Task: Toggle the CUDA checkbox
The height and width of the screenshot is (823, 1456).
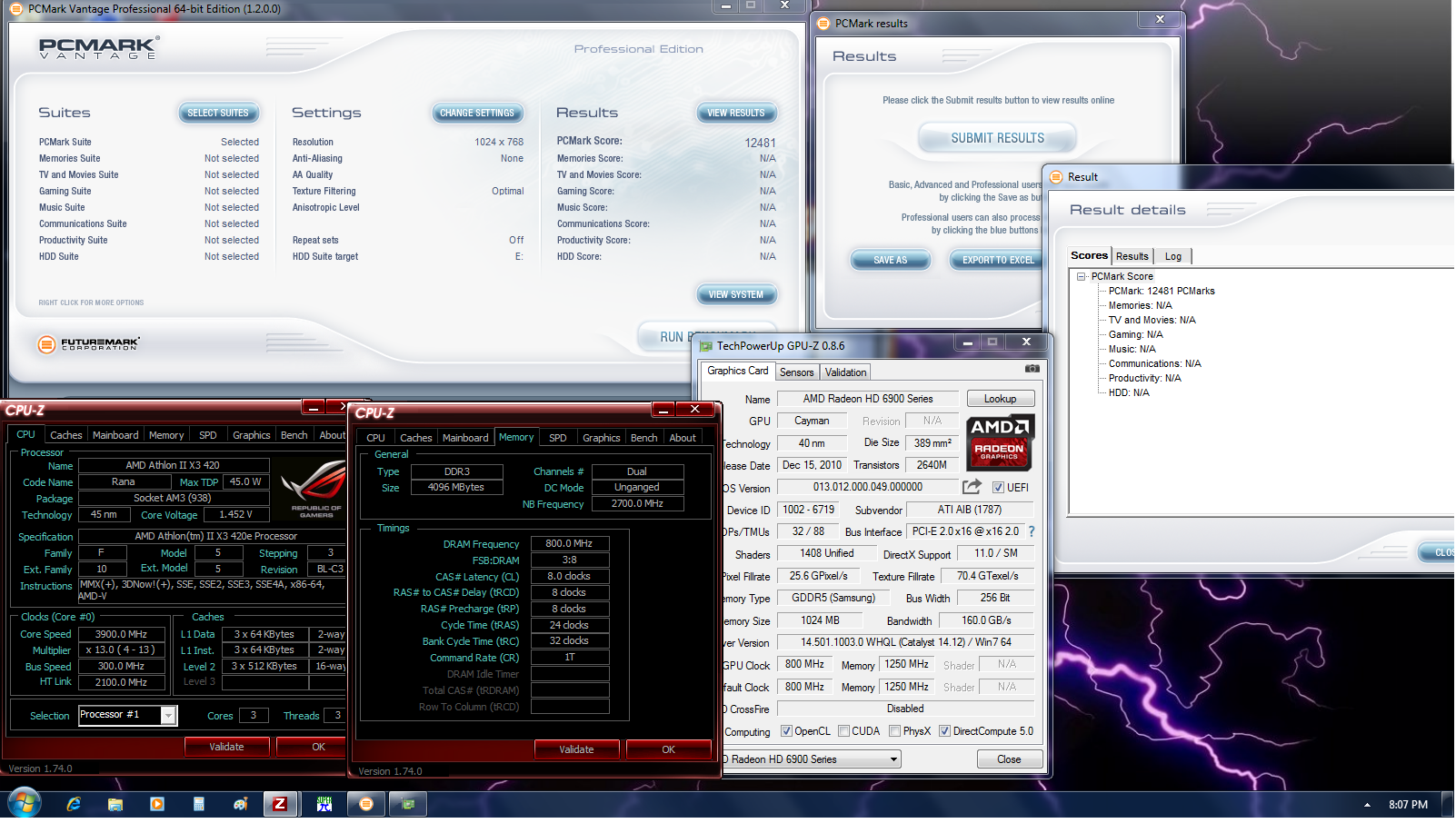Action: (844, 731)
